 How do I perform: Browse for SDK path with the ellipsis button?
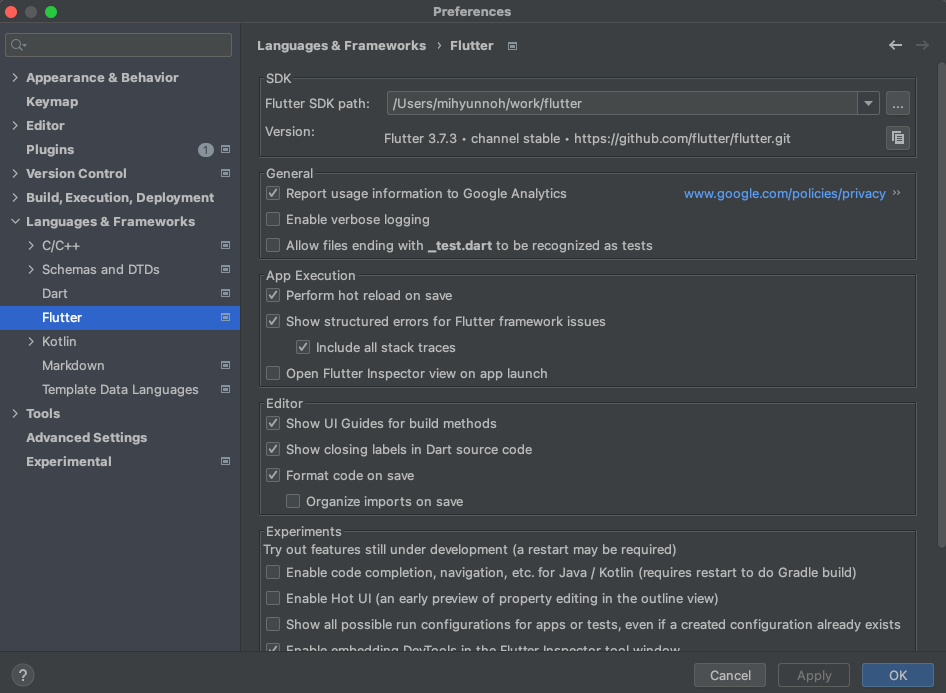click(898, 104)
